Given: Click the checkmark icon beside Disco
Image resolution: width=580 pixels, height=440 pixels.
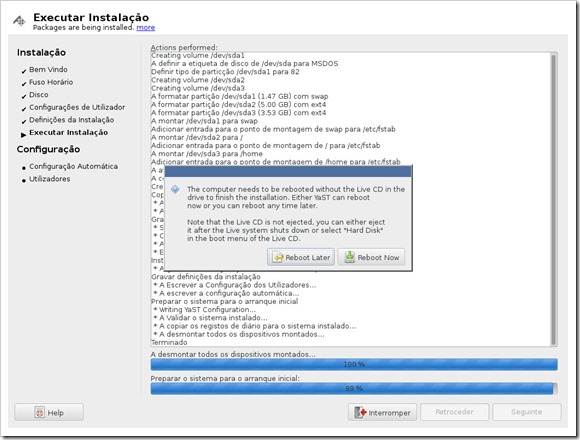Looking at the screenshot, I should click(24, 96).
